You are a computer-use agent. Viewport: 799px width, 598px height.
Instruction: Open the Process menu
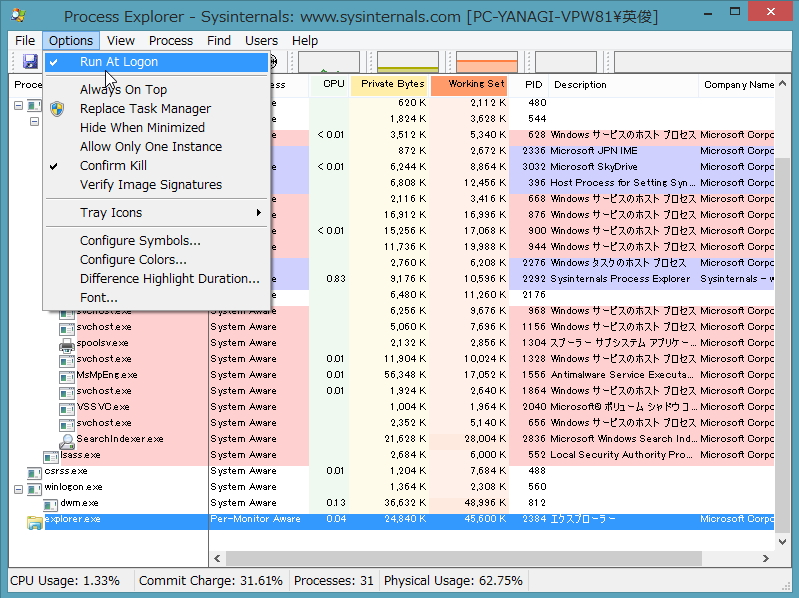[171, 40]
